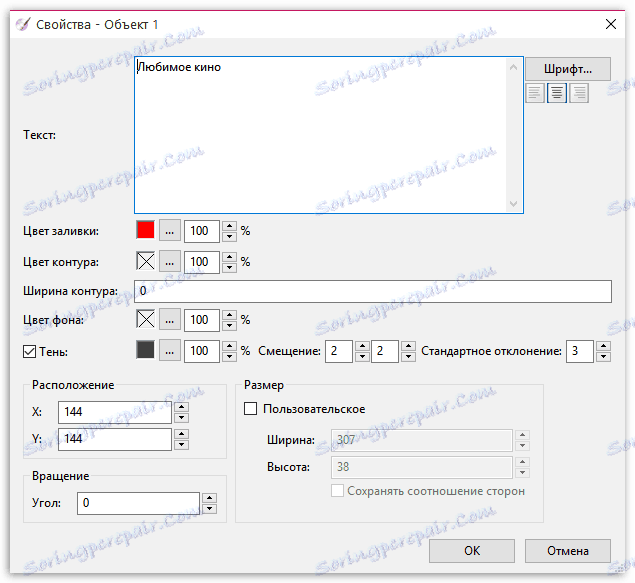Increase the X position value
This screenshot has height=583, width=635.
[181, 407]
